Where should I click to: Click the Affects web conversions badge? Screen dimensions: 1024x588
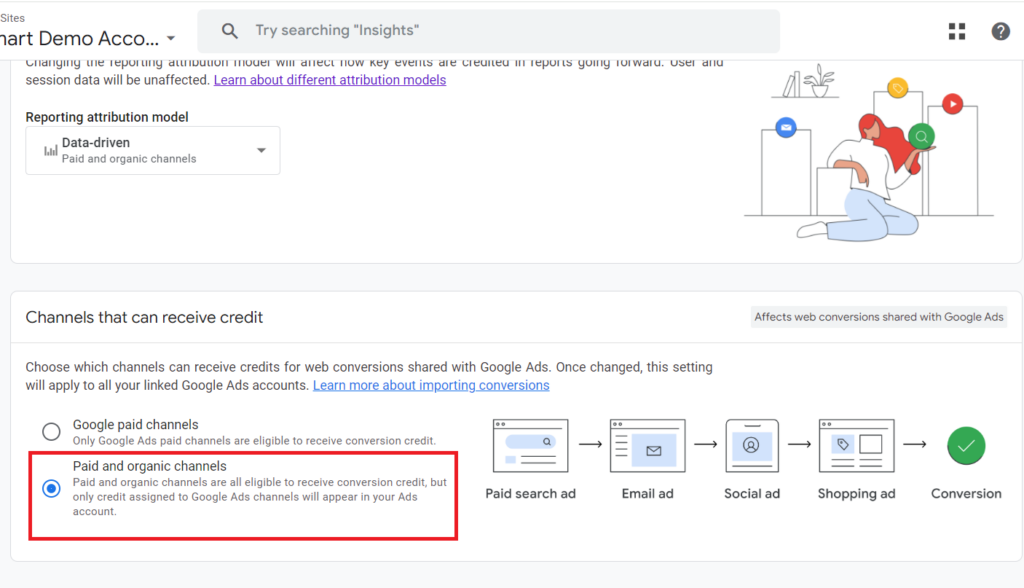pos(878,317)
